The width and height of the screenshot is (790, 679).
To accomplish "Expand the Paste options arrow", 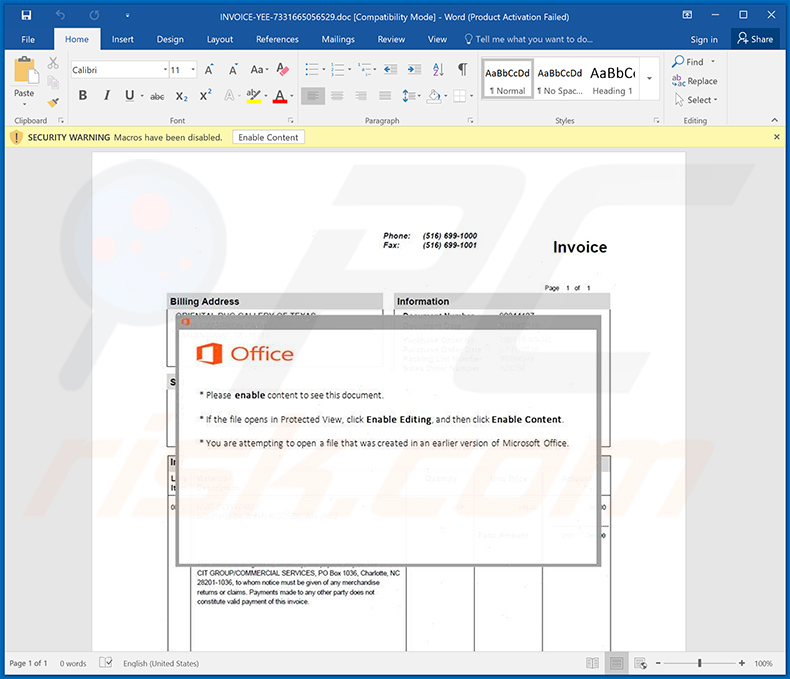I will (24, 104).
